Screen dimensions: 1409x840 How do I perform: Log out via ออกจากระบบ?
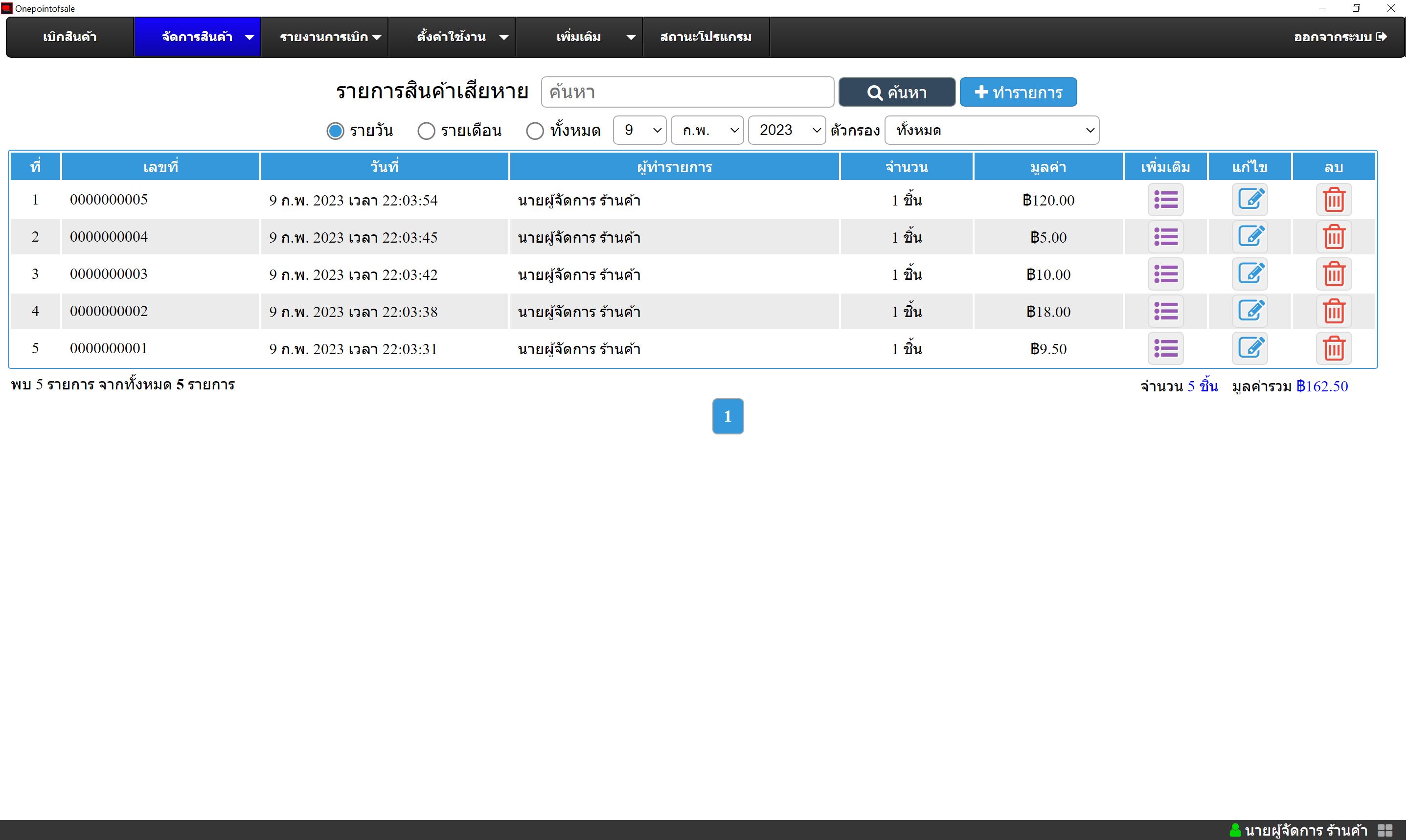tap(1340, 37)
